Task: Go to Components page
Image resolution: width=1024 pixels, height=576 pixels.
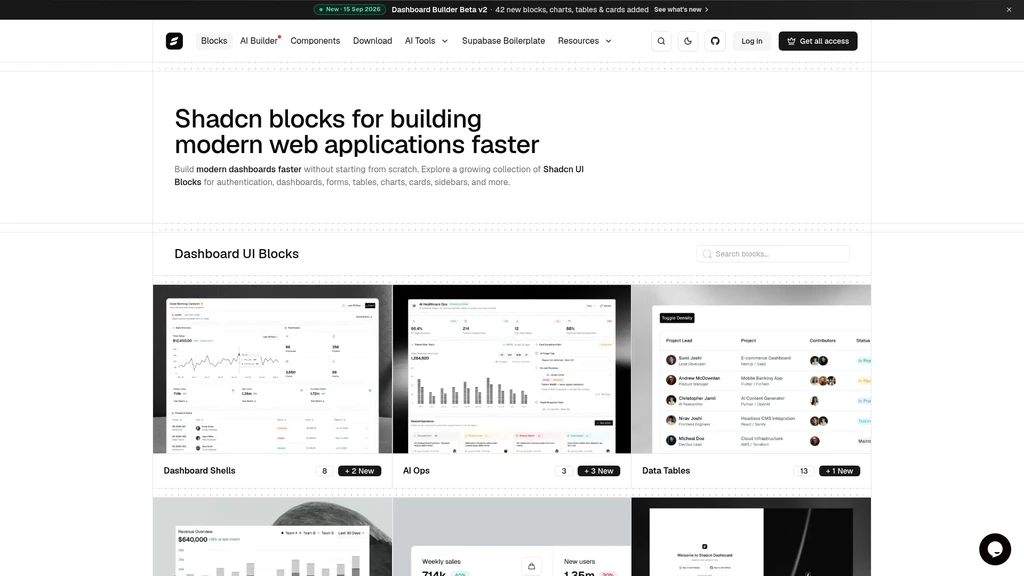Action: [x=315, y=41]
